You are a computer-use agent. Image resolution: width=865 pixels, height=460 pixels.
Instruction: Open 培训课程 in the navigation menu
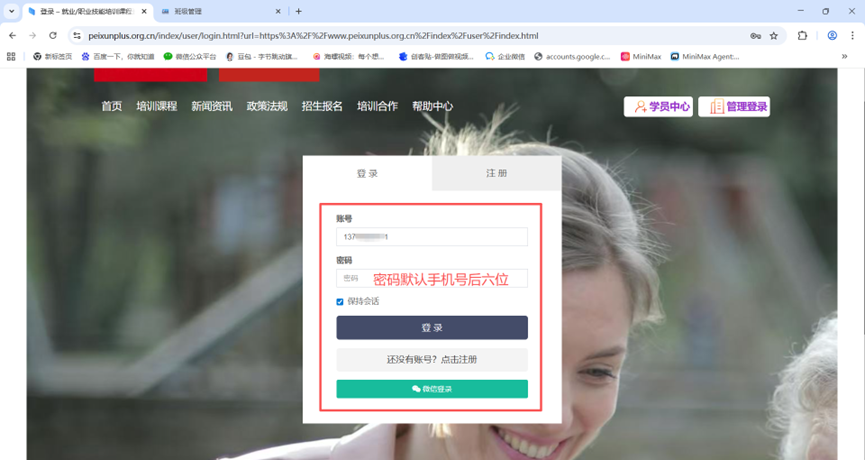click(157, 106)
